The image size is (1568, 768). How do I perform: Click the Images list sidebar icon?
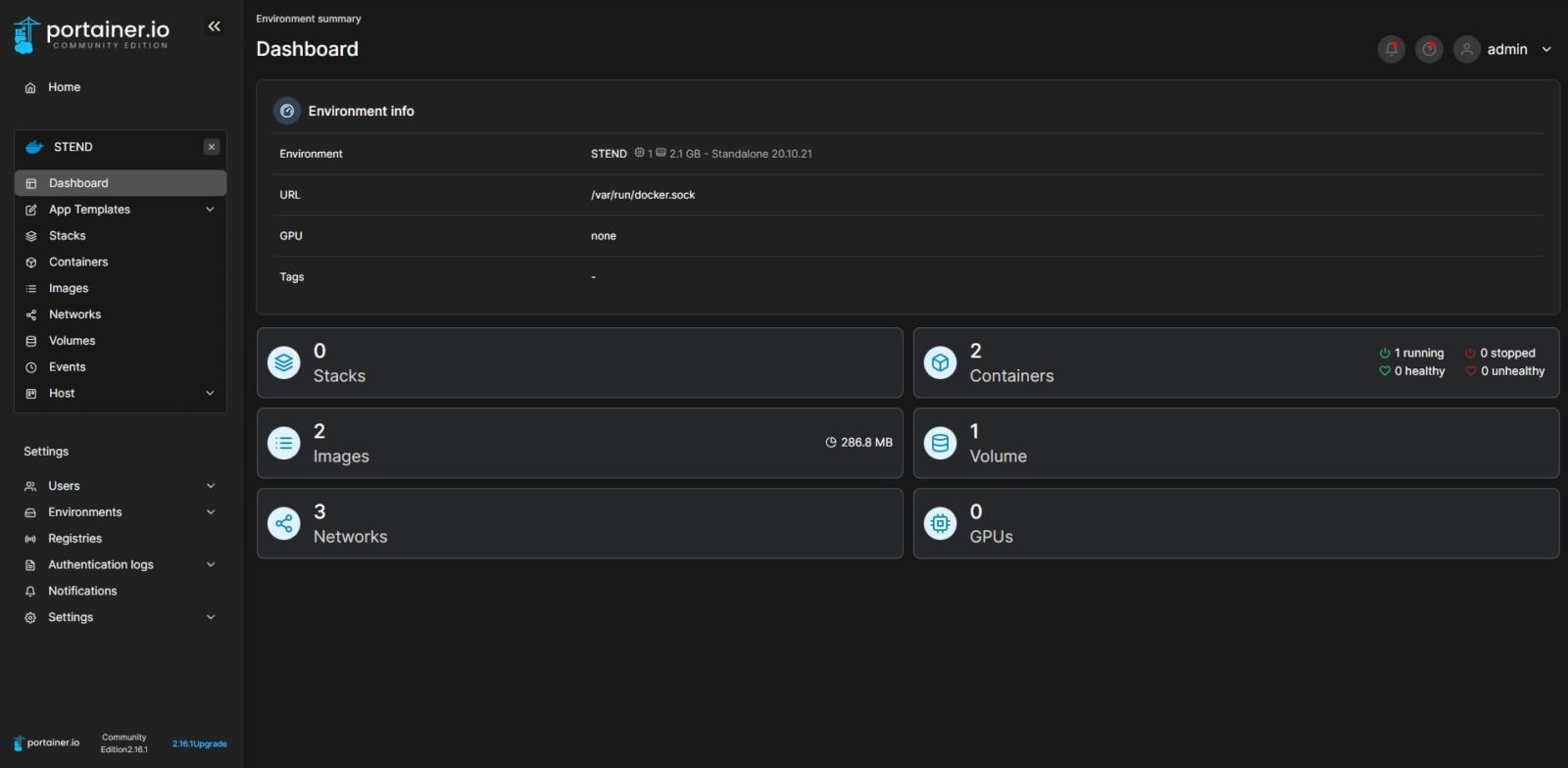[31, 289]
